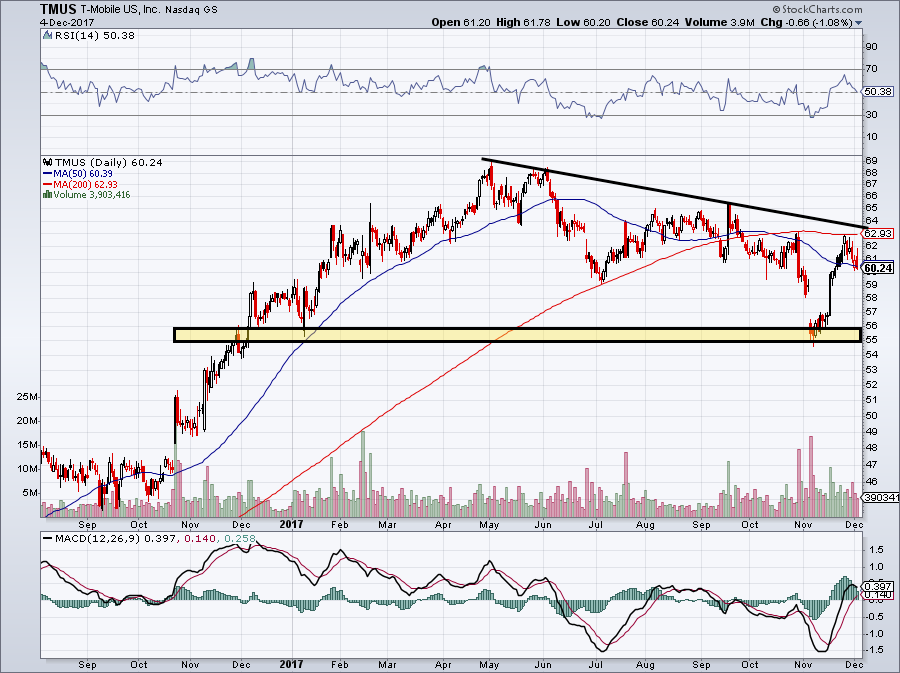
Task: Click the May label under the volume bars
Action: point(488,524)
